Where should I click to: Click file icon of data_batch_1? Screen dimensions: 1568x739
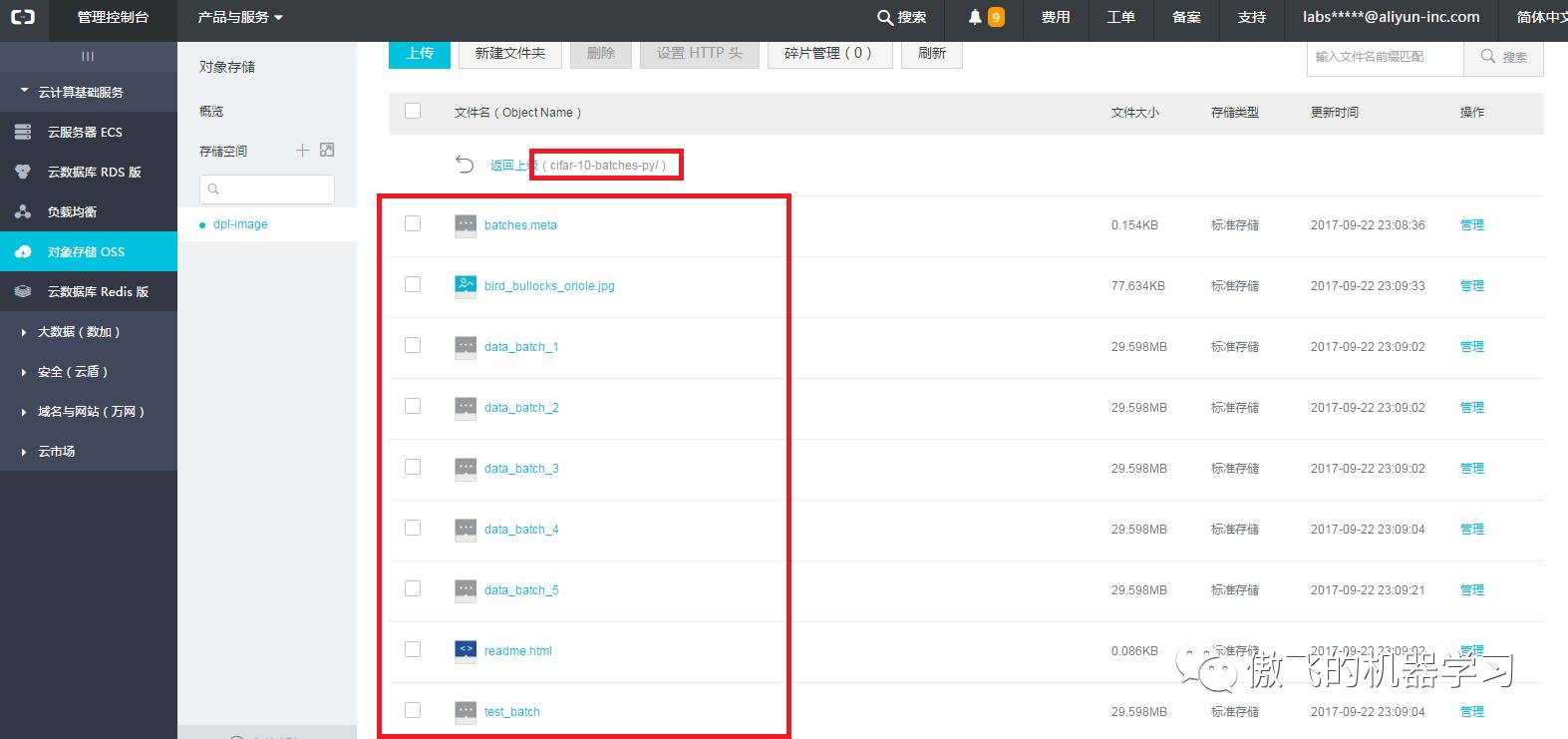coord(466,347)
